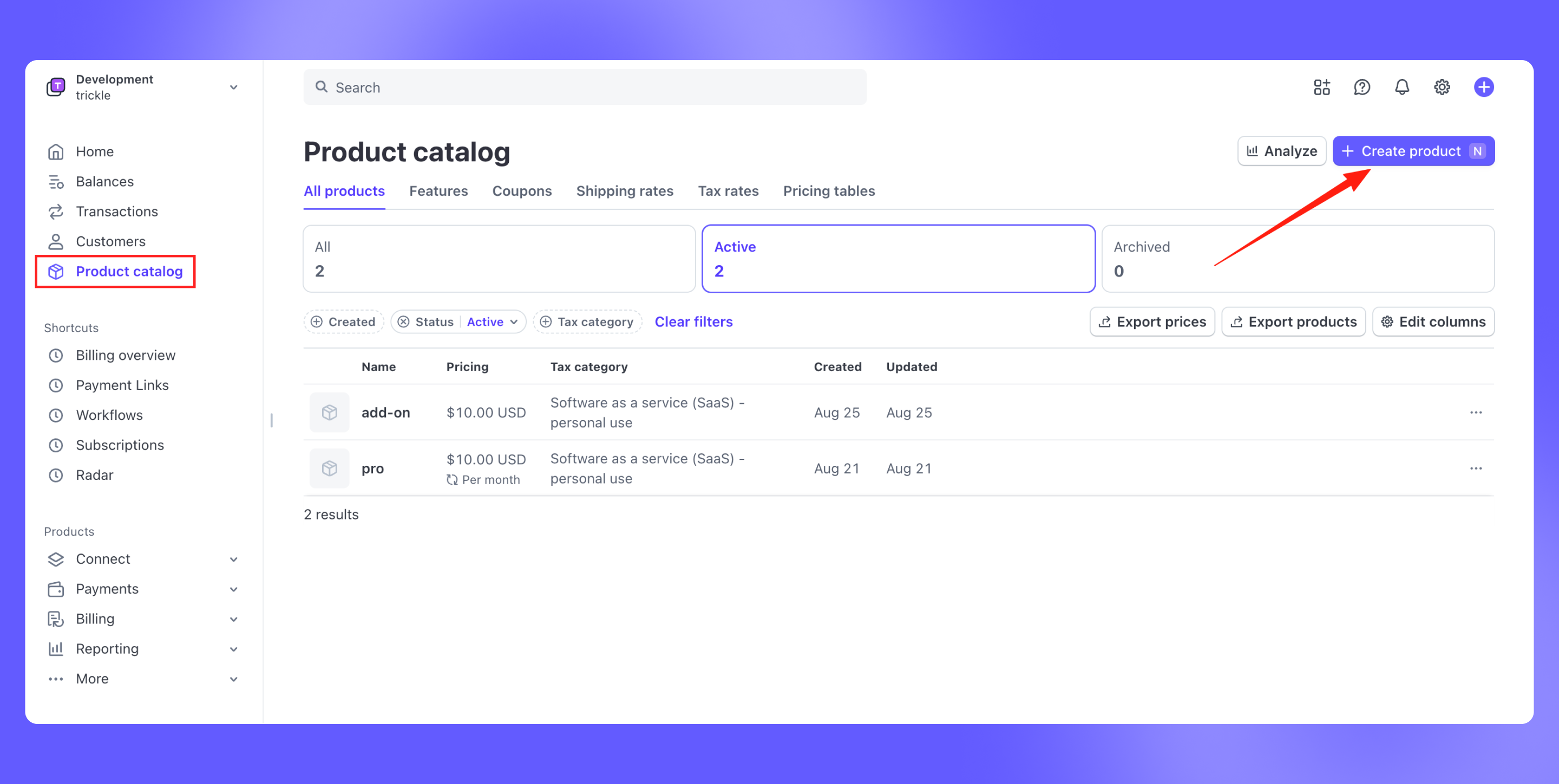Click the Updated column header
This screenshot has width=1559, height=784.
pos(912,367)
